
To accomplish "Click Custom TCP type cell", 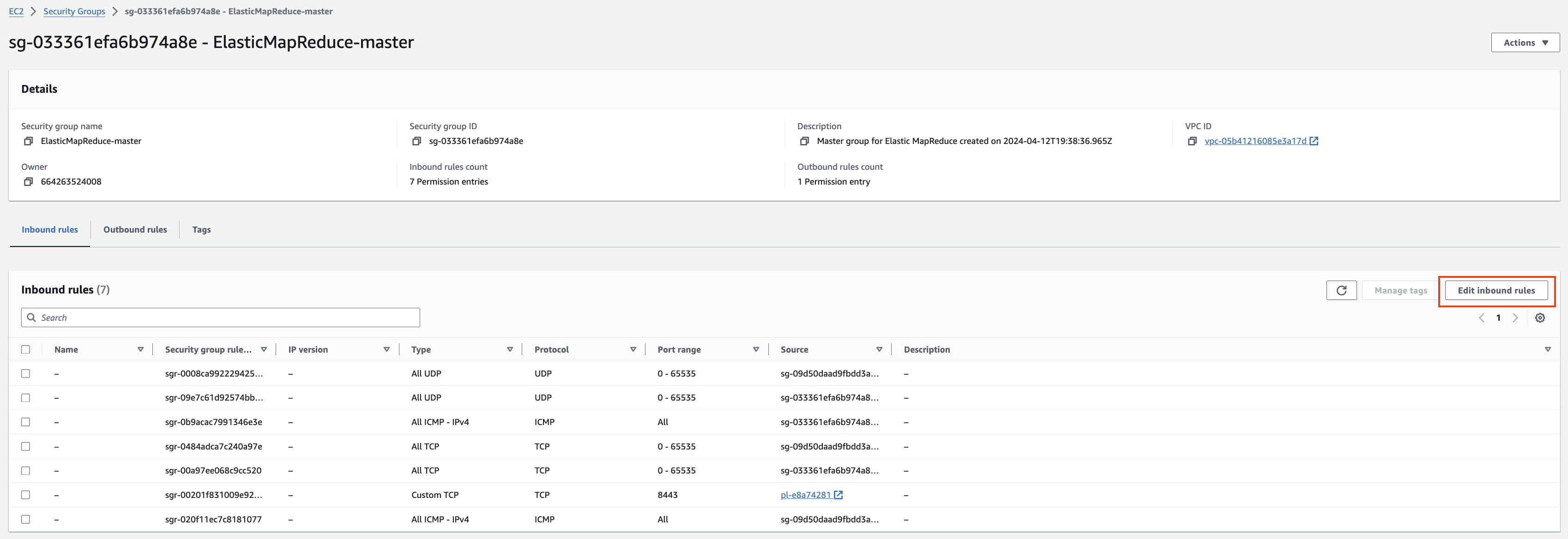I will (434, 495).
